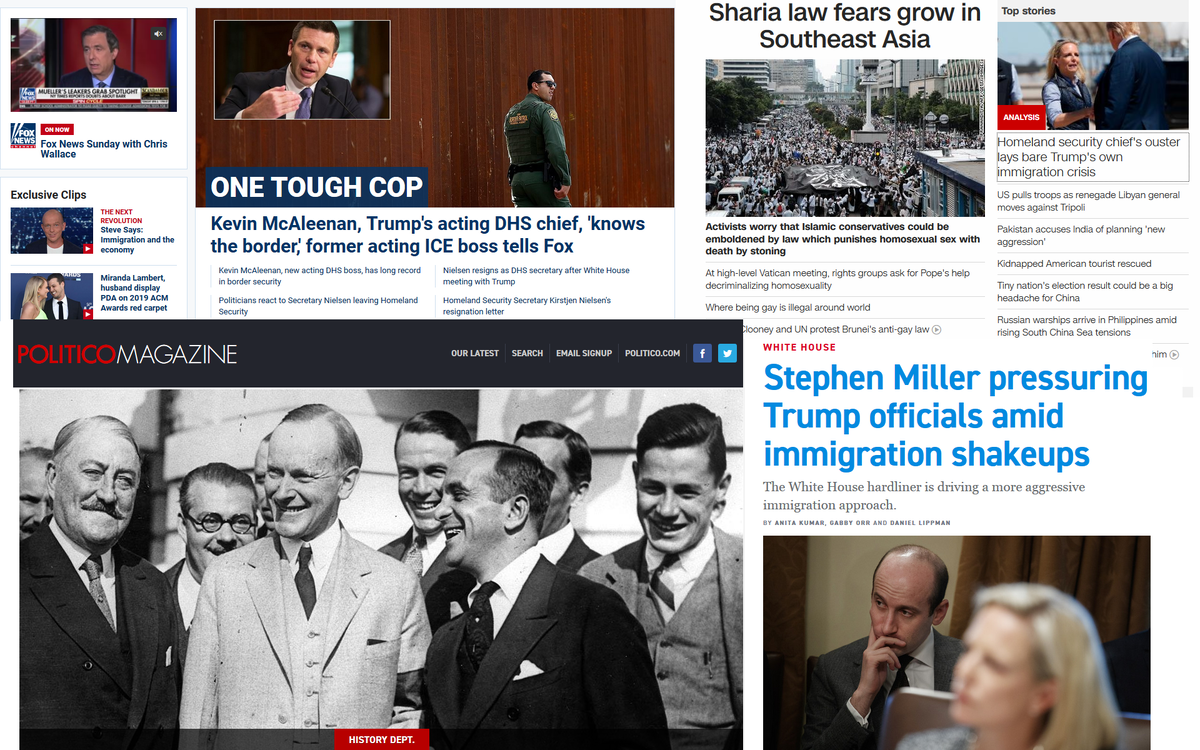Open Activists worry that Islamic conservatives story

click(842, 240)
